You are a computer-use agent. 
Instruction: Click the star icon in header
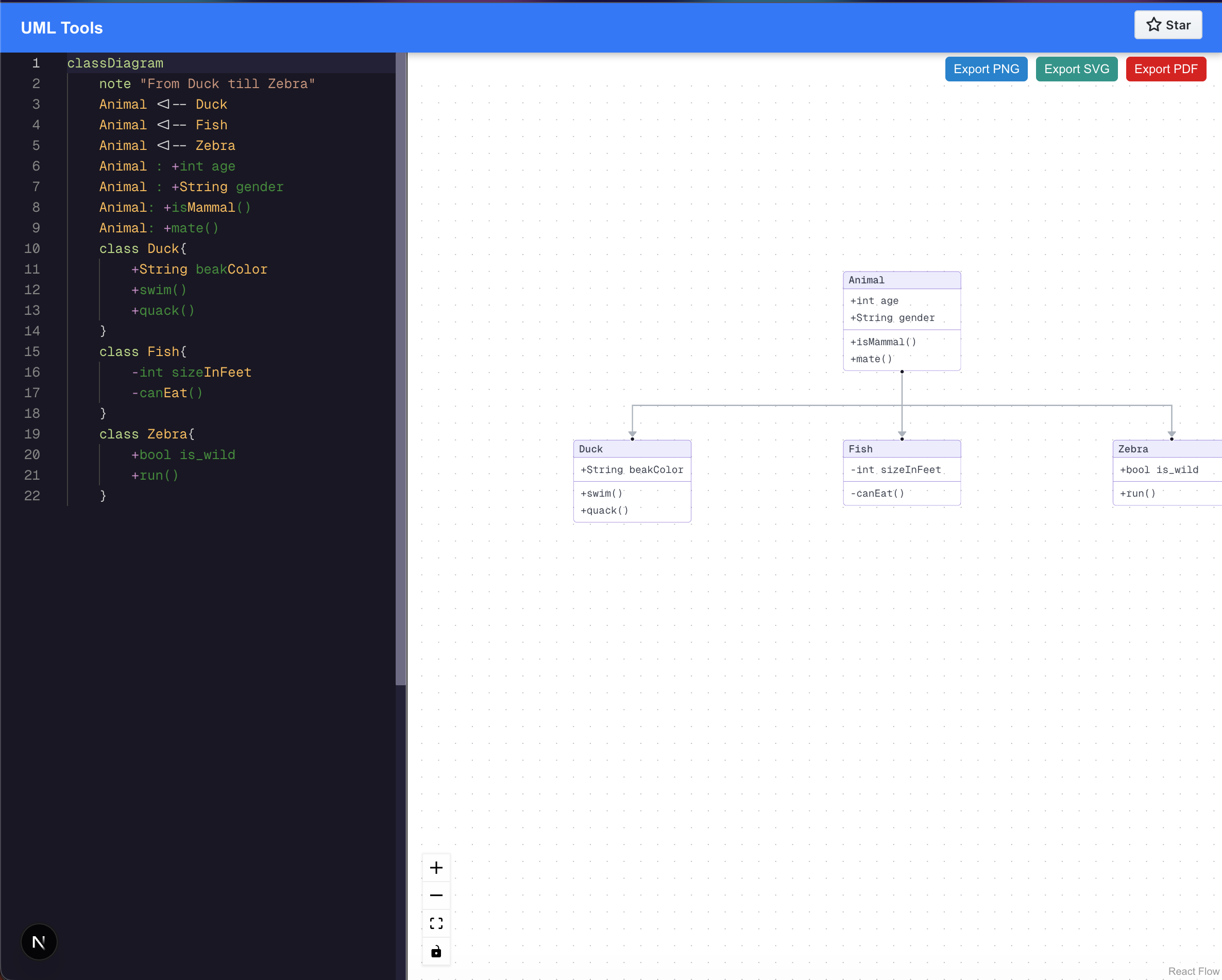(1153, 25)
